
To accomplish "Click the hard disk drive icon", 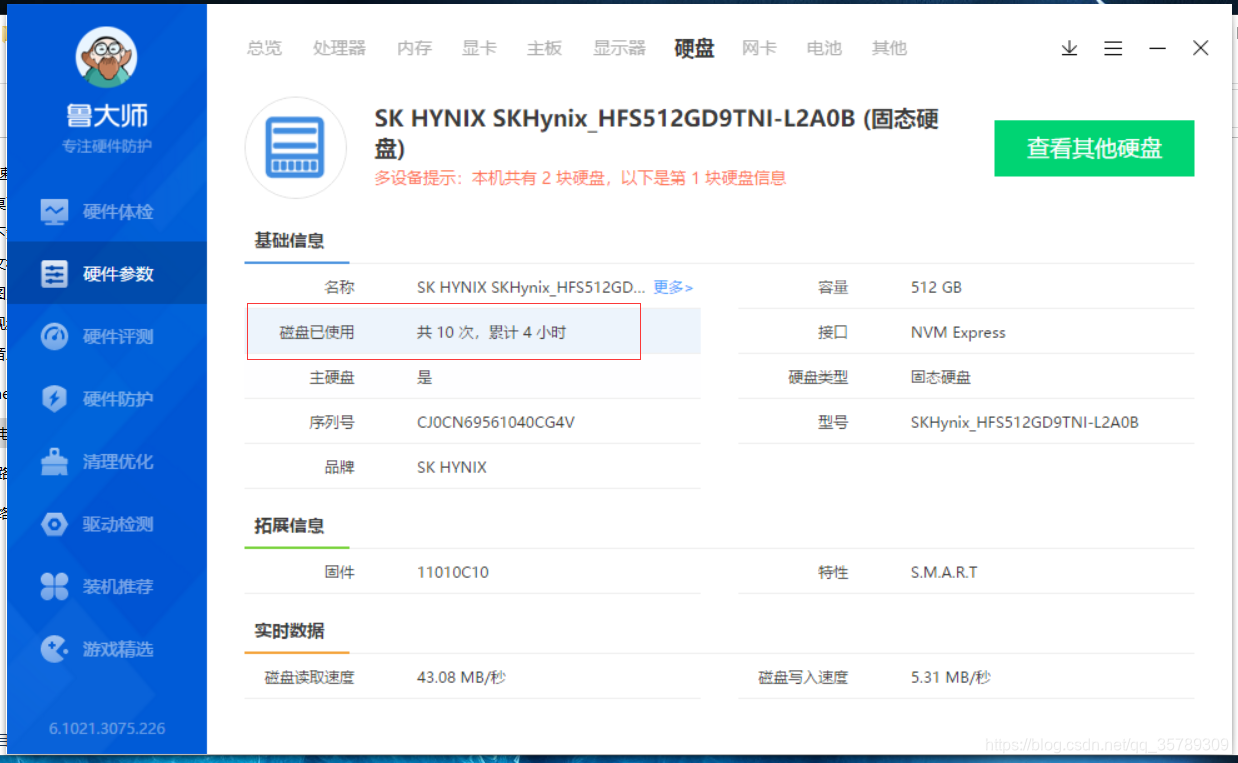I will coord(296,148).
